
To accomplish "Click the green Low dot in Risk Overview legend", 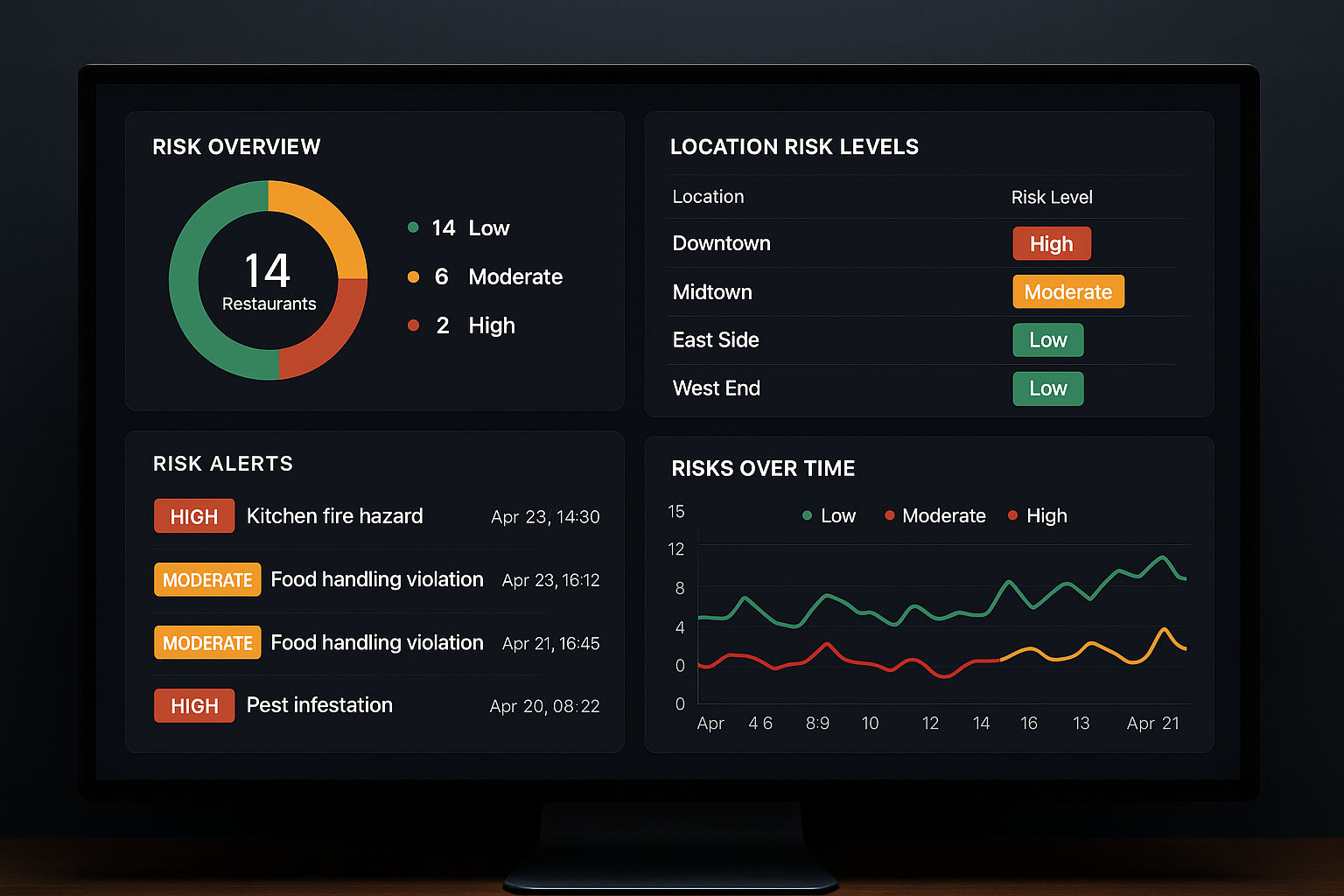I will [413, 227].
